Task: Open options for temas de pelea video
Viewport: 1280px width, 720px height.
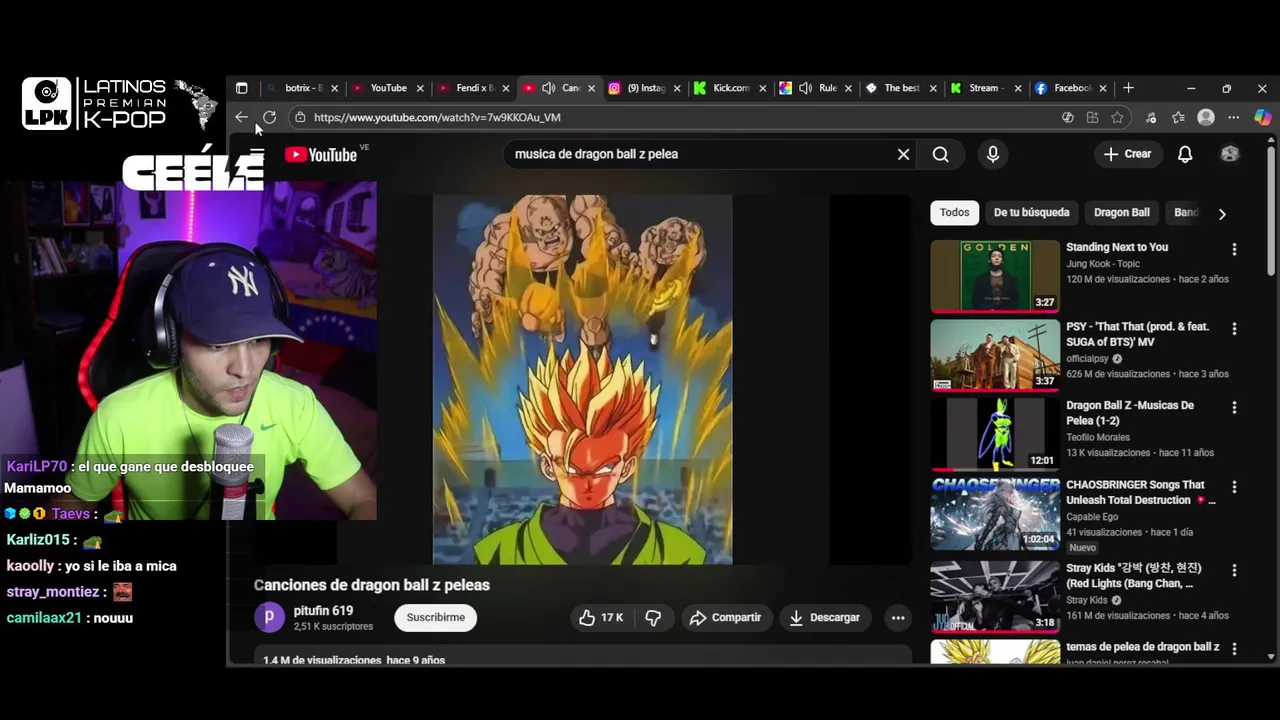Action: point(1234,649)
